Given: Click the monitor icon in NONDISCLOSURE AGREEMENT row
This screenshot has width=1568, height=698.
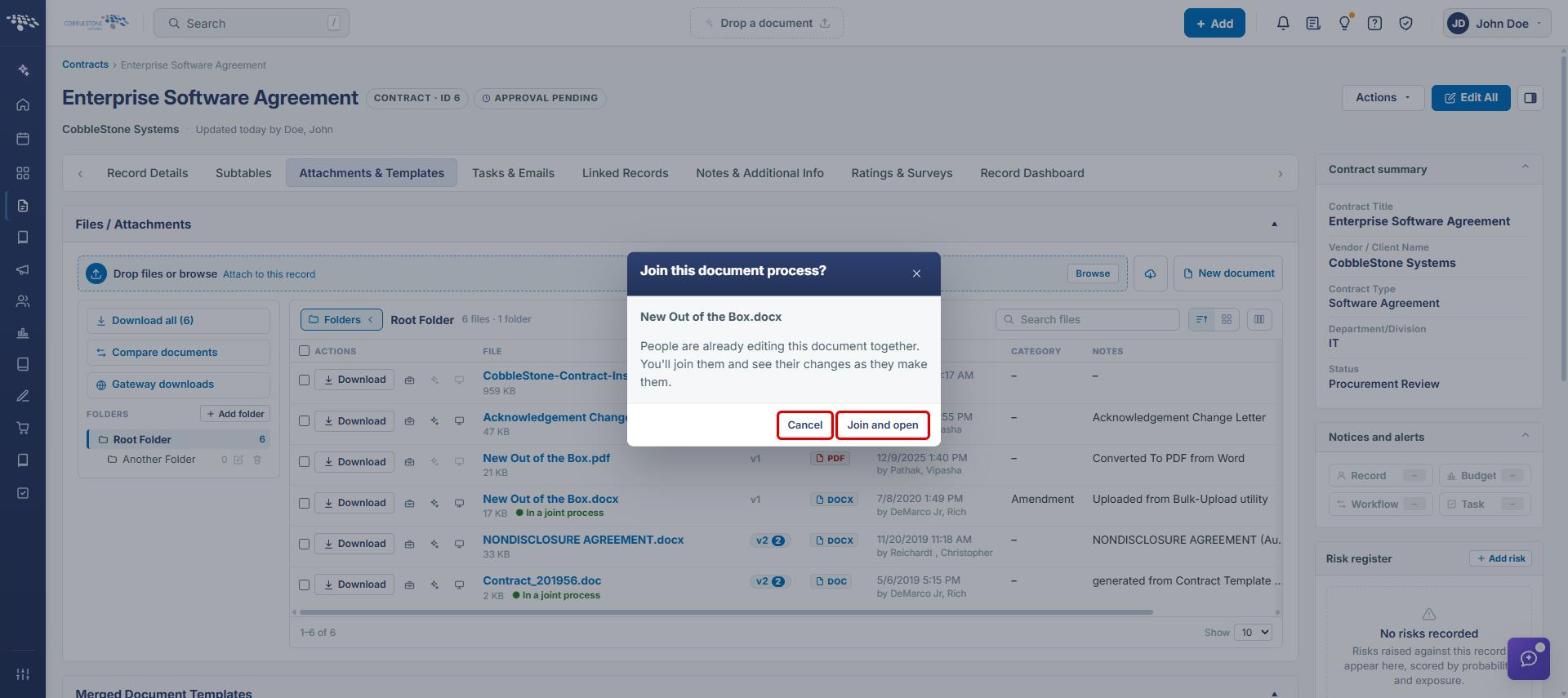Looking at the screenshot, I should click(459, 544).
